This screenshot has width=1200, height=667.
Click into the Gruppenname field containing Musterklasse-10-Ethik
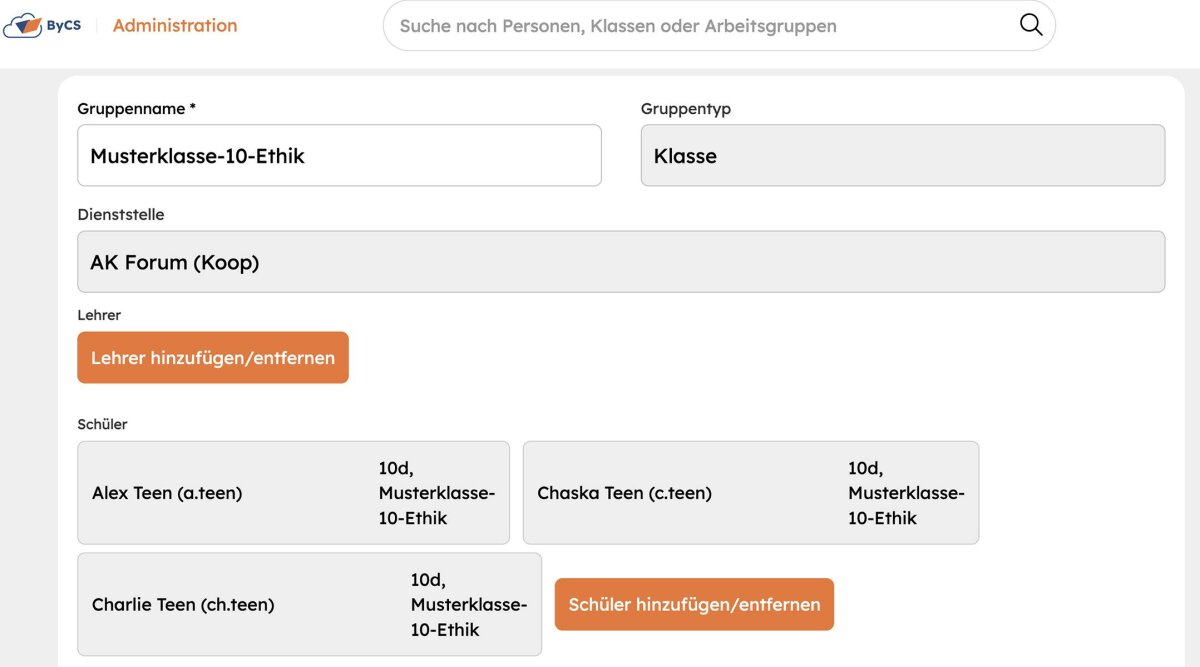click(339, 155)
